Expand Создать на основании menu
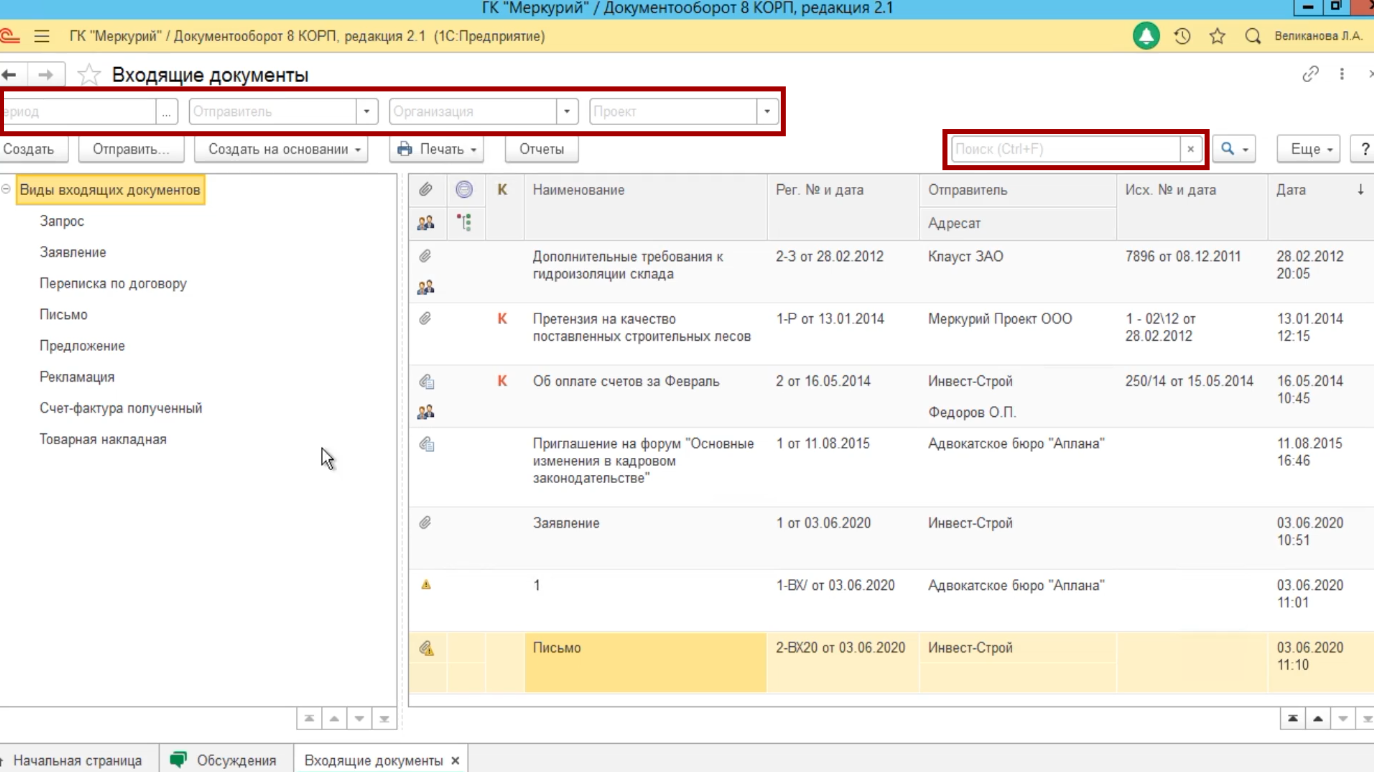Image resolution: width=1374 pixels, height=772 pixels. click(x=281, y=149)
